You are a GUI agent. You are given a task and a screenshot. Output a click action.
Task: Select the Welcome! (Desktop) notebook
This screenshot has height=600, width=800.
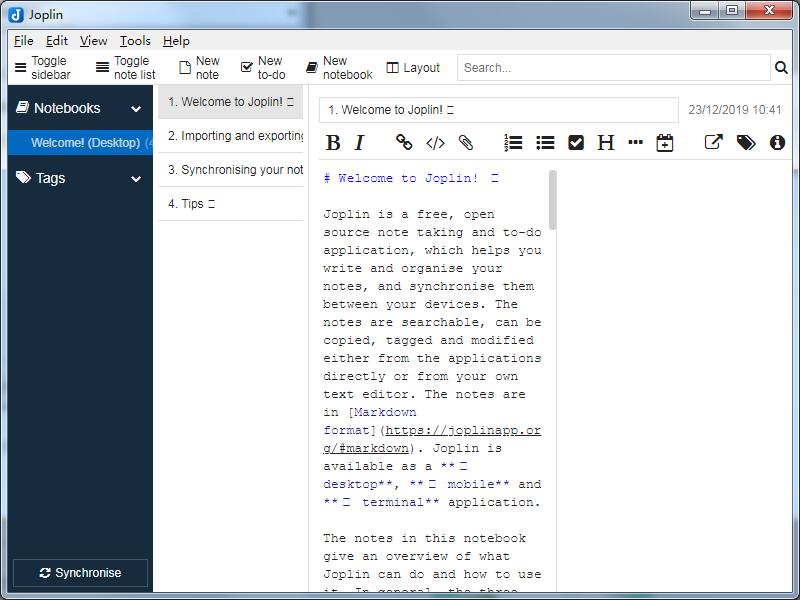click(85, 143)
